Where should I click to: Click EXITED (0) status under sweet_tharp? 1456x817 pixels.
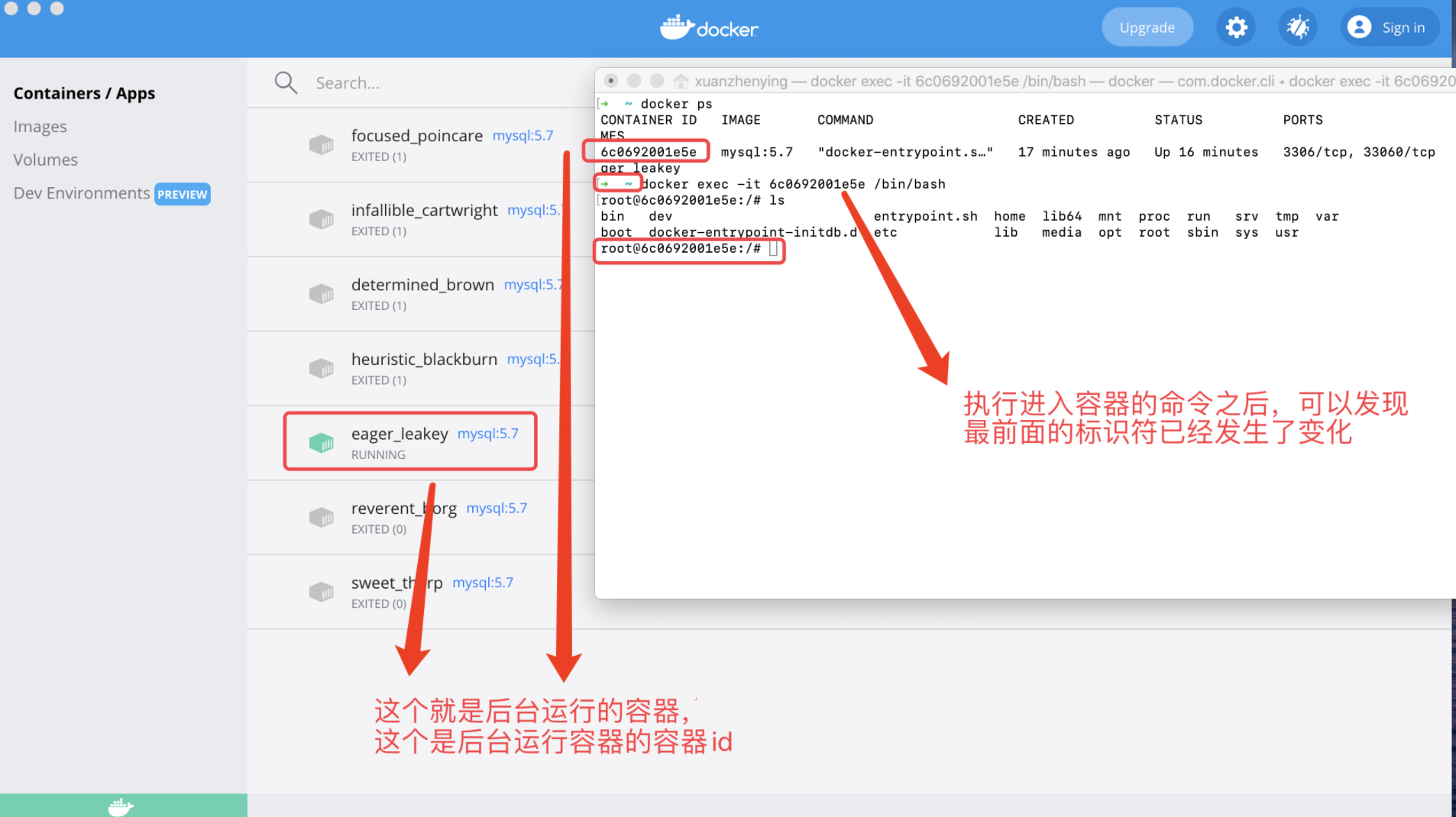(x=378, y=604)
